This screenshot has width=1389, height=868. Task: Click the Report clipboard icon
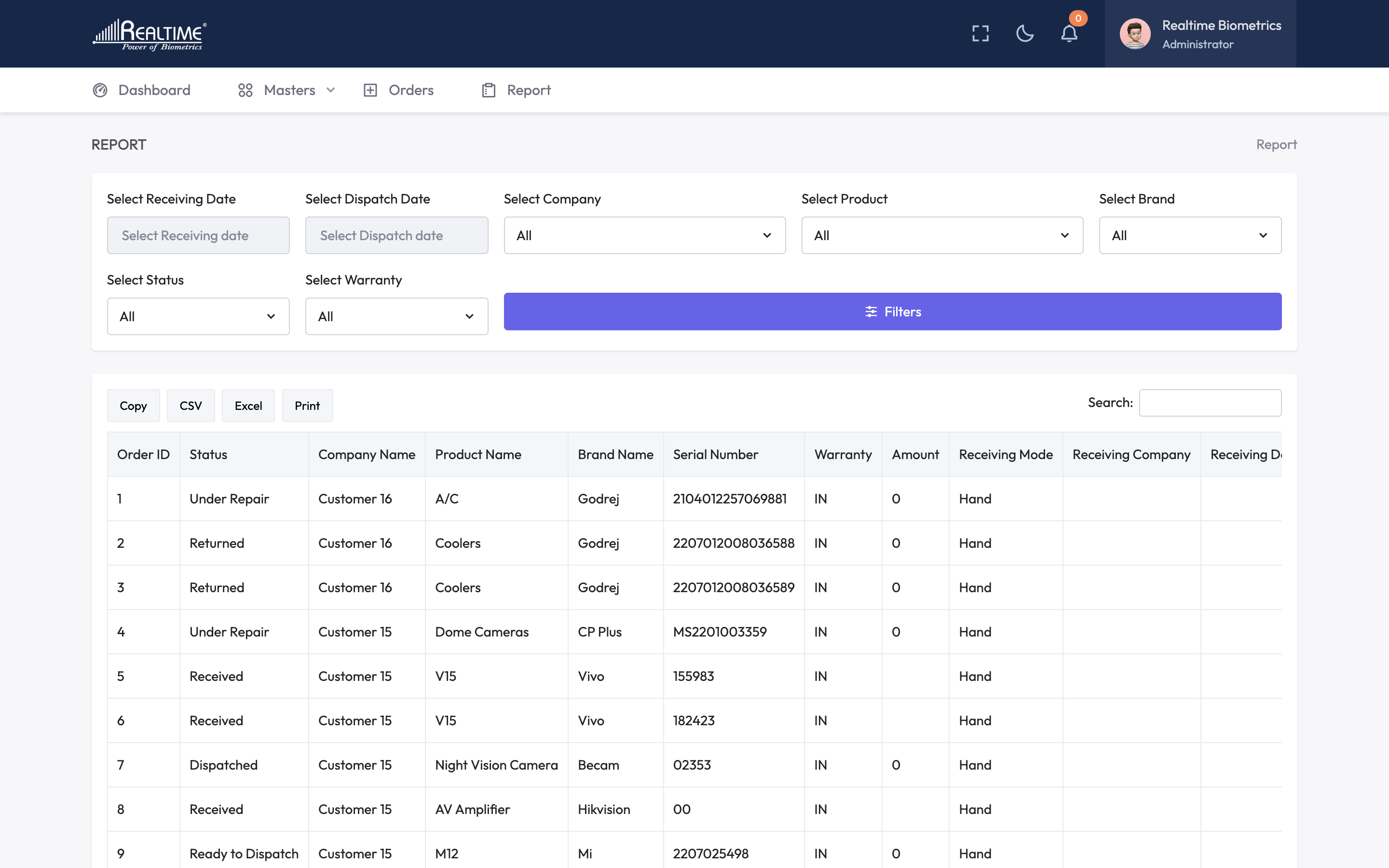tap(489, 90)
